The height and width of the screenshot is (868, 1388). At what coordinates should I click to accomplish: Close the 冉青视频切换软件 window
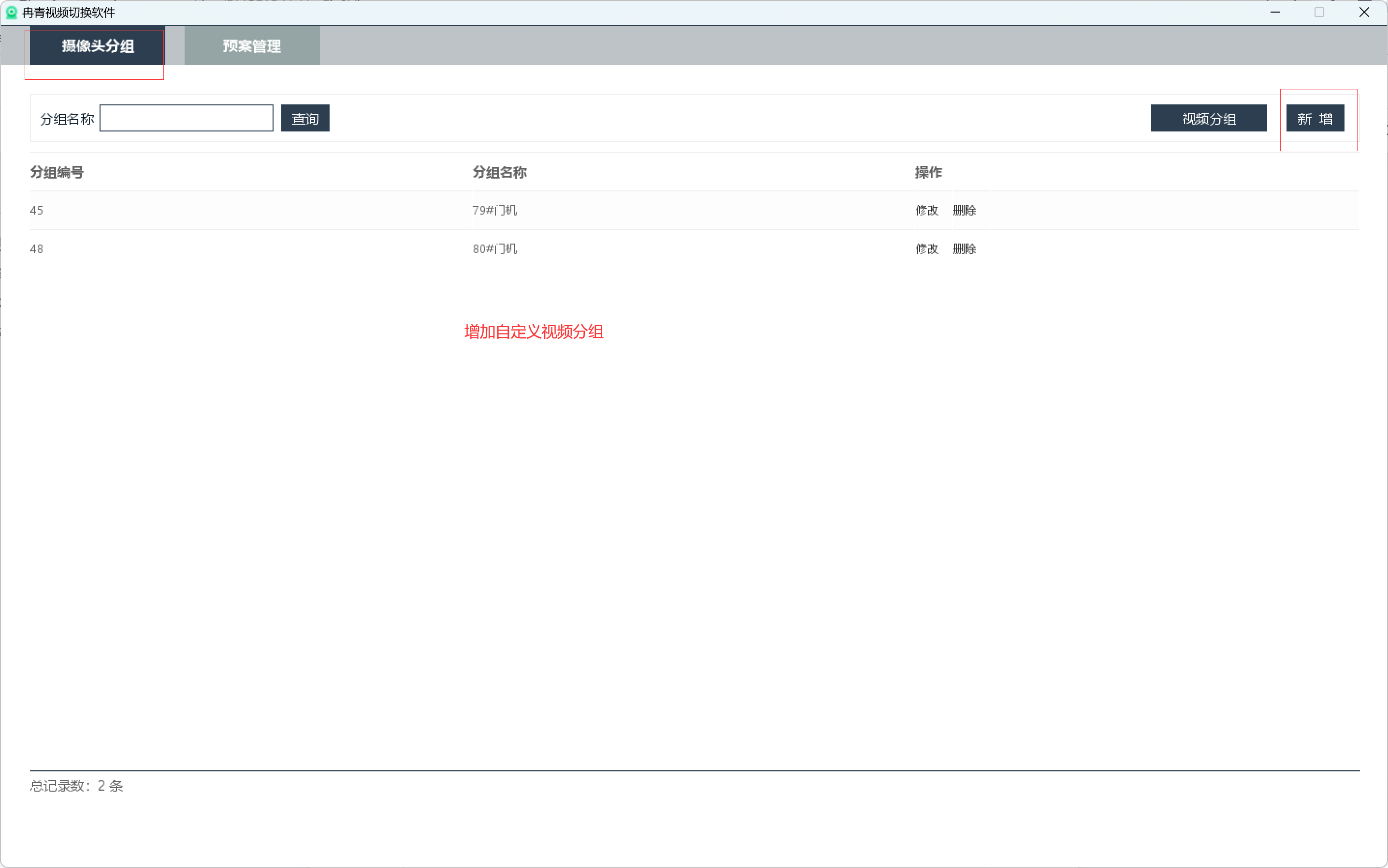coord(1364,12)
